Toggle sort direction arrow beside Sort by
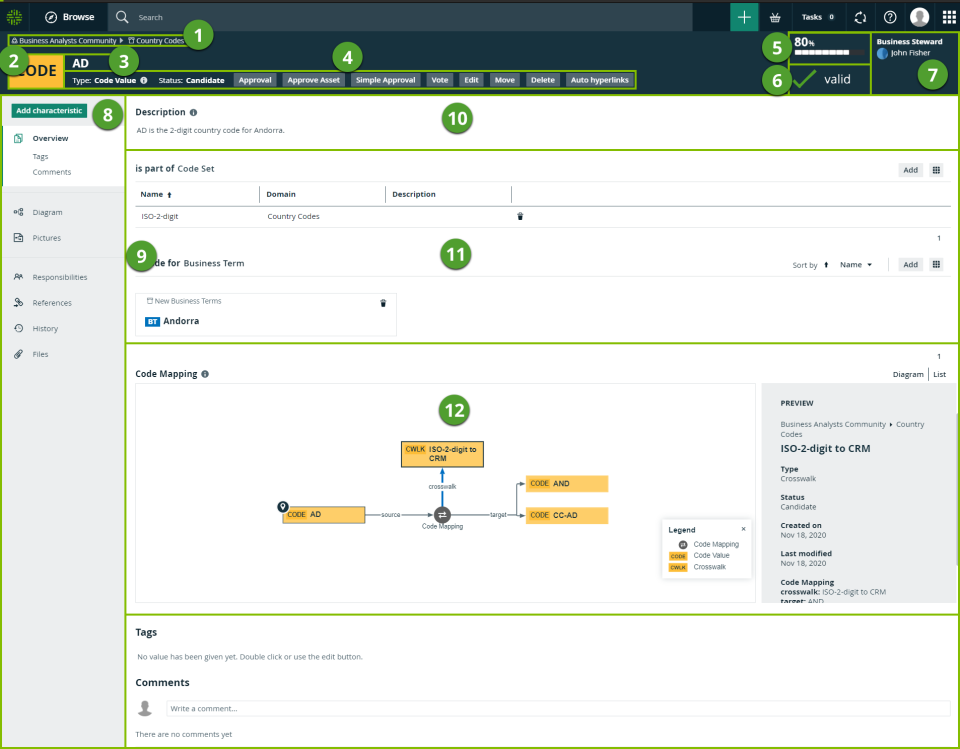 826,265
